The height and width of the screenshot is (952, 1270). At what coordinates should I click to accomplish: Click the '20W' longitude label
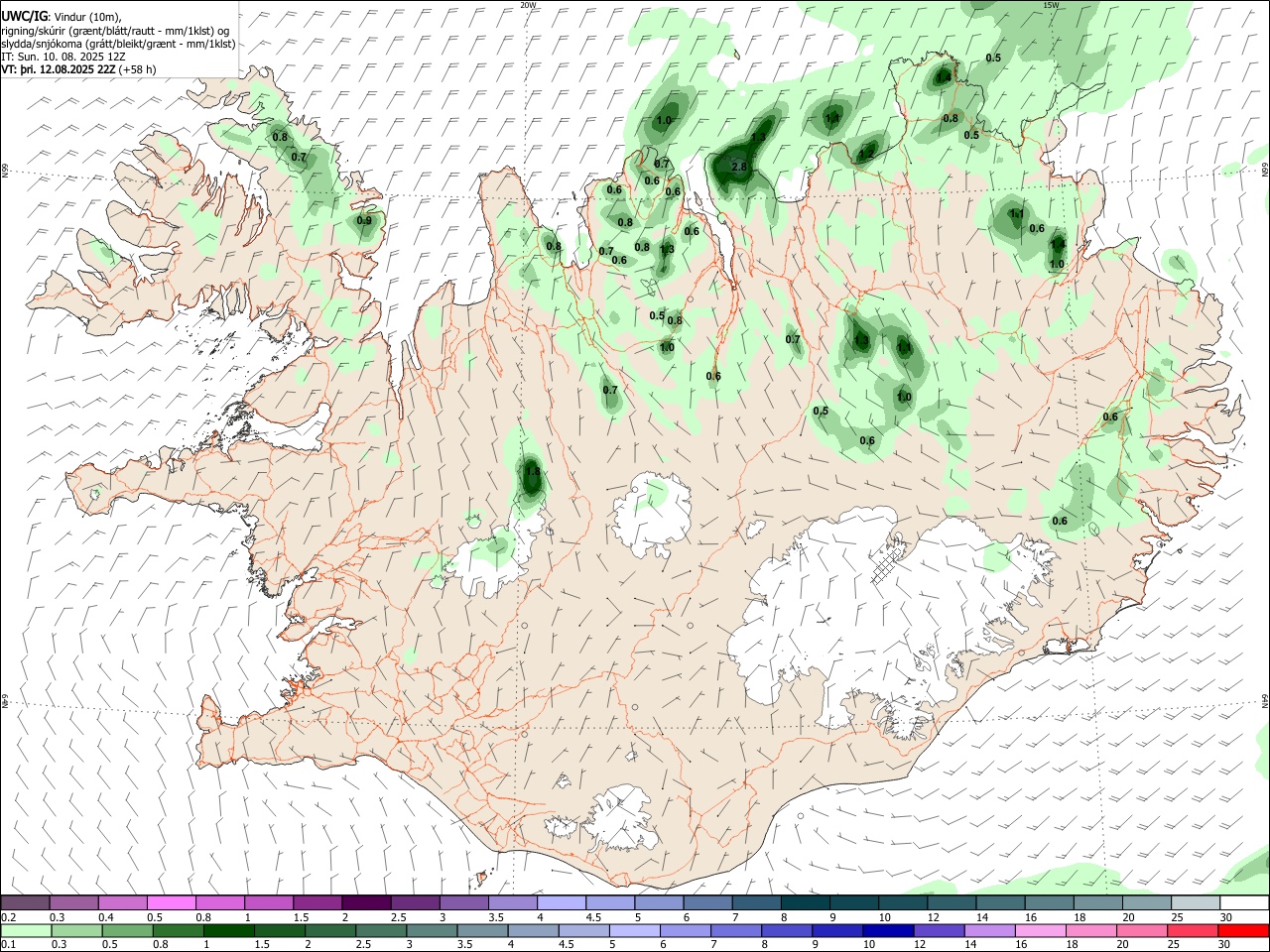(528, 5)
